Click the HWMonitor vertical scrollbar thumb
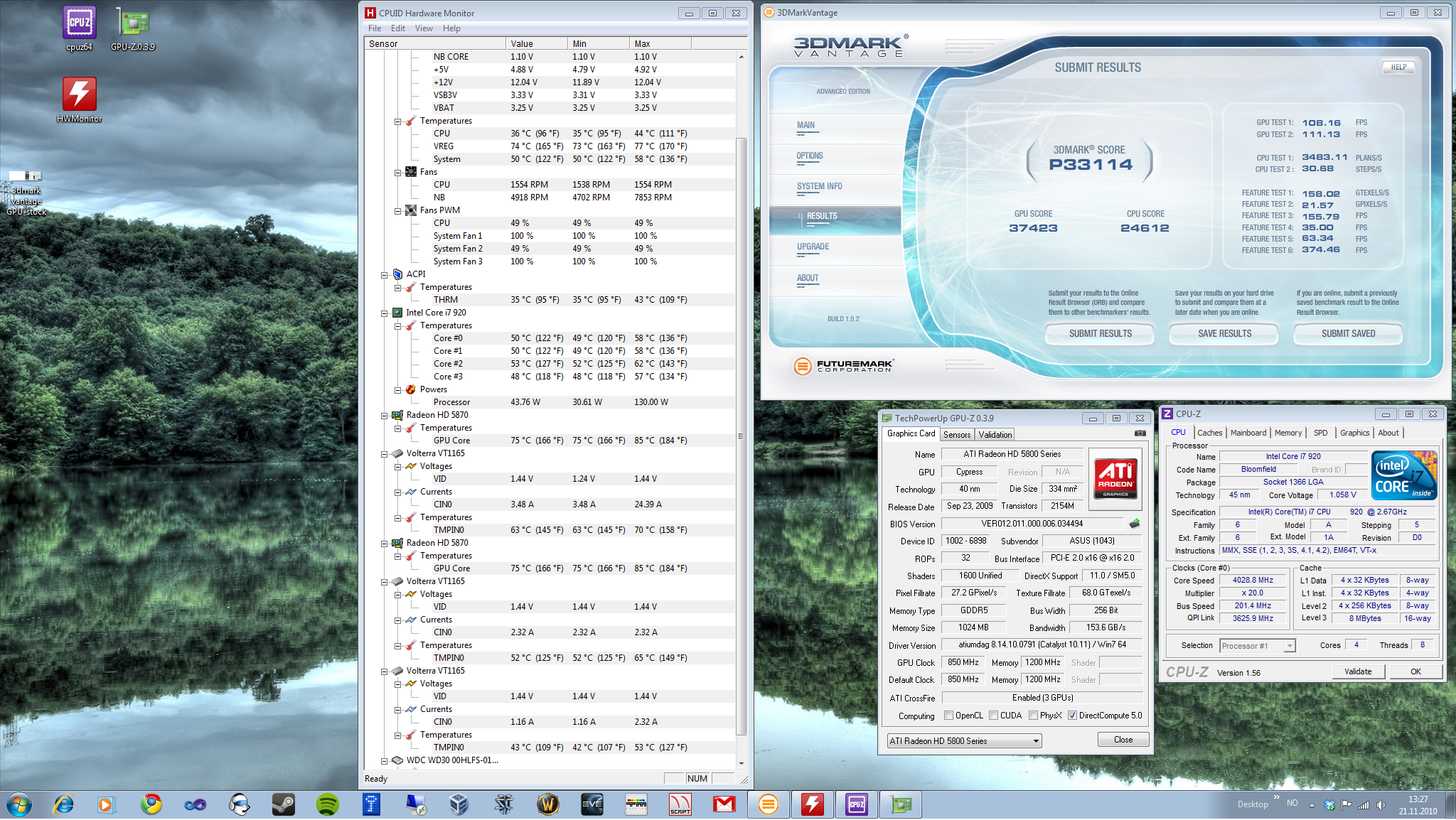Image resolution: width=1456 pixels, height=820 pixels. coord(741,436)
